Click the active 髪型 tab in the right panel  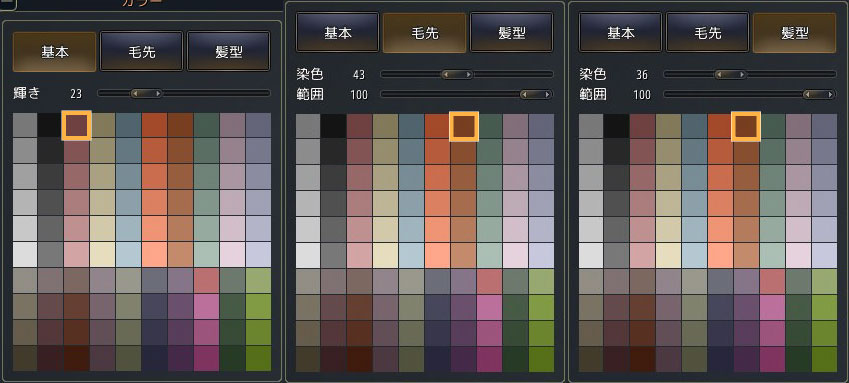tap(794, 33)
